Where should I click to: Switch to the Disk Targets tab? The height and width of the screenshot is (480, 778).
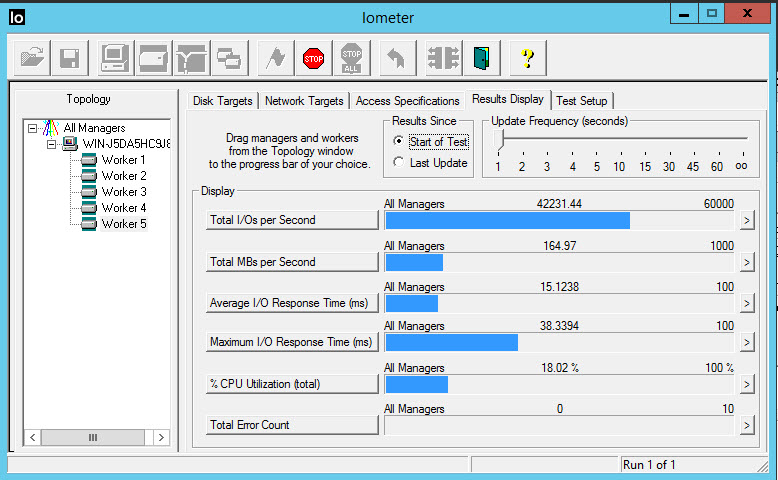[222, 101]
